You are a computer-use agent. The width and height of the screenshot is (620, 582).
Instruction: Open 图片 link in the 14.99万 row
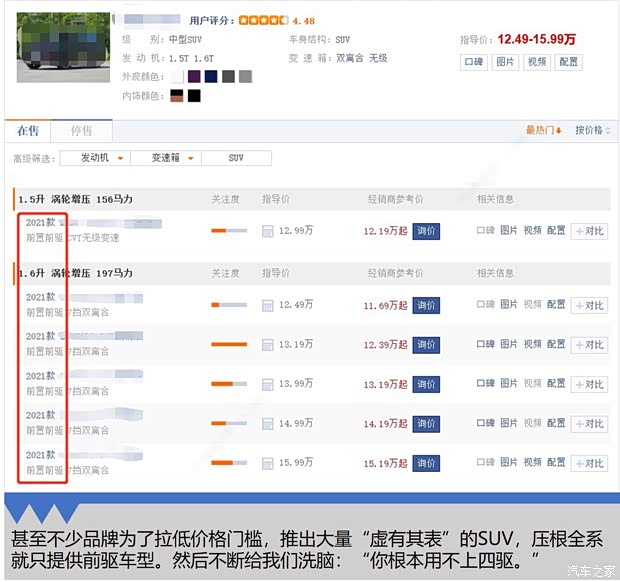(509, 423)
